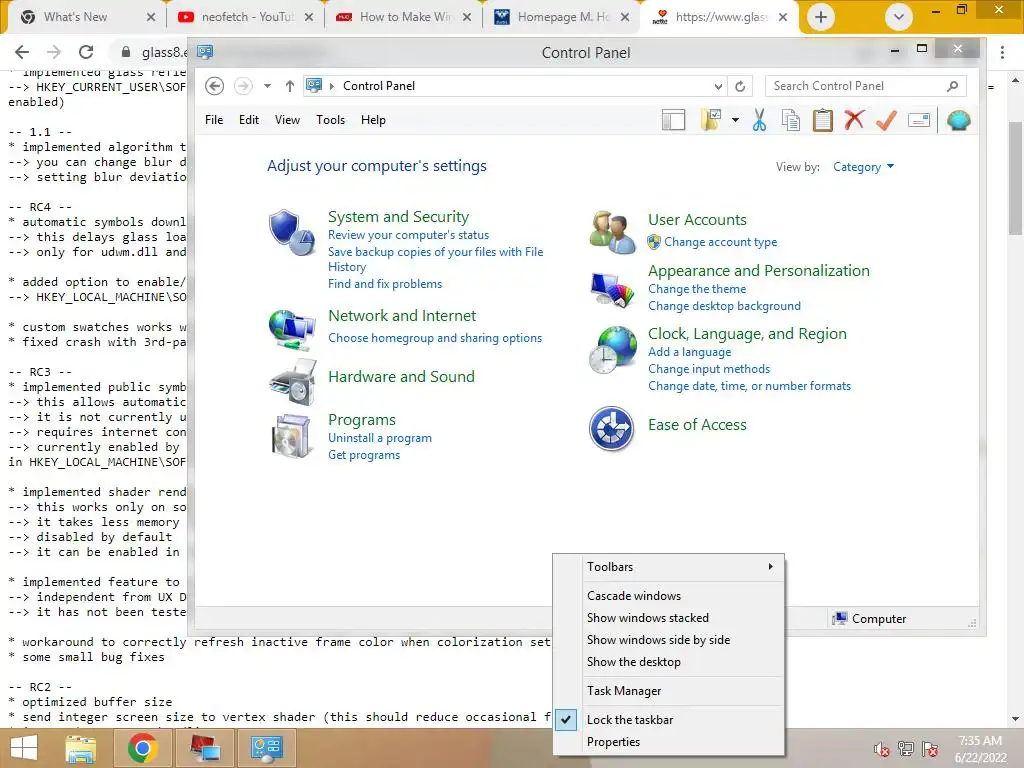Image resolution: width=1024 pixels, height=768 pixels.
Task: Click the folder options toolbar icon
Action: pos(711,120)
